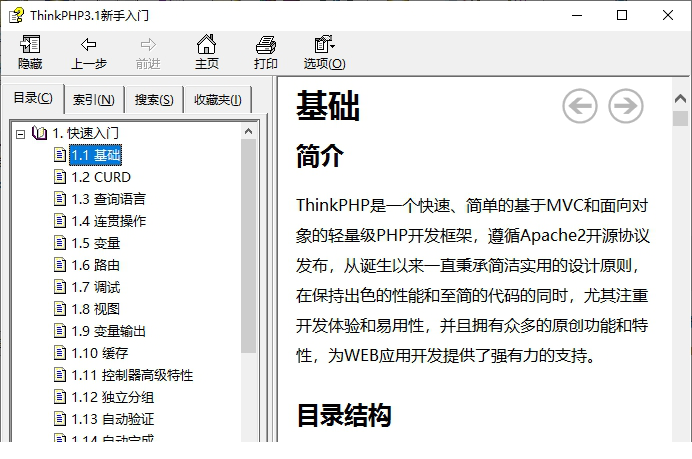Open the 1.8 视图 topic
The height and width of the screenshot is (459, 692).
pyautogui.click(x=96, y=309)
